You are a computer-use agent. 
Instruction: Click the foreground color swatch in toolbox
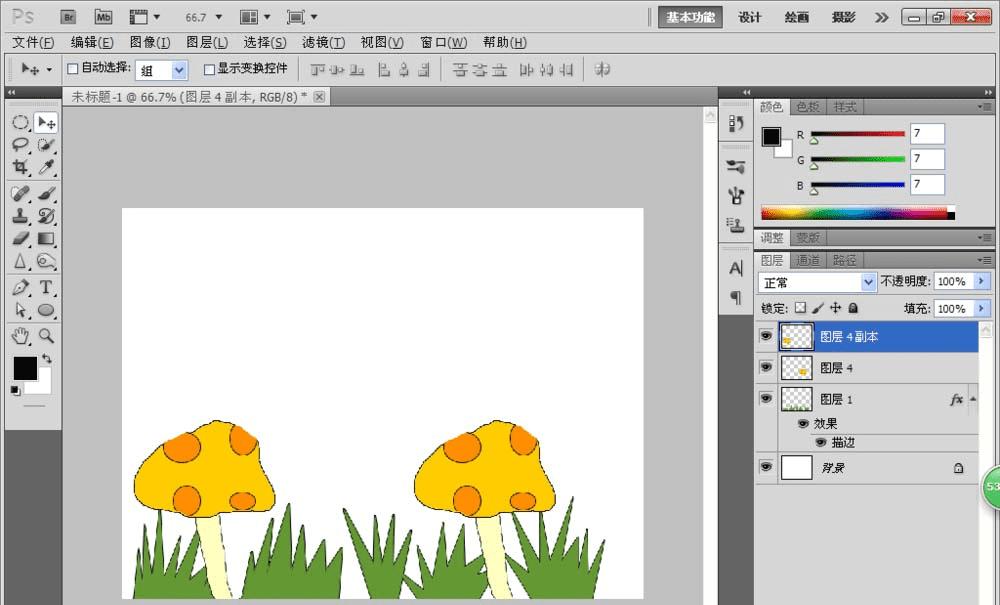click(24, 368)
